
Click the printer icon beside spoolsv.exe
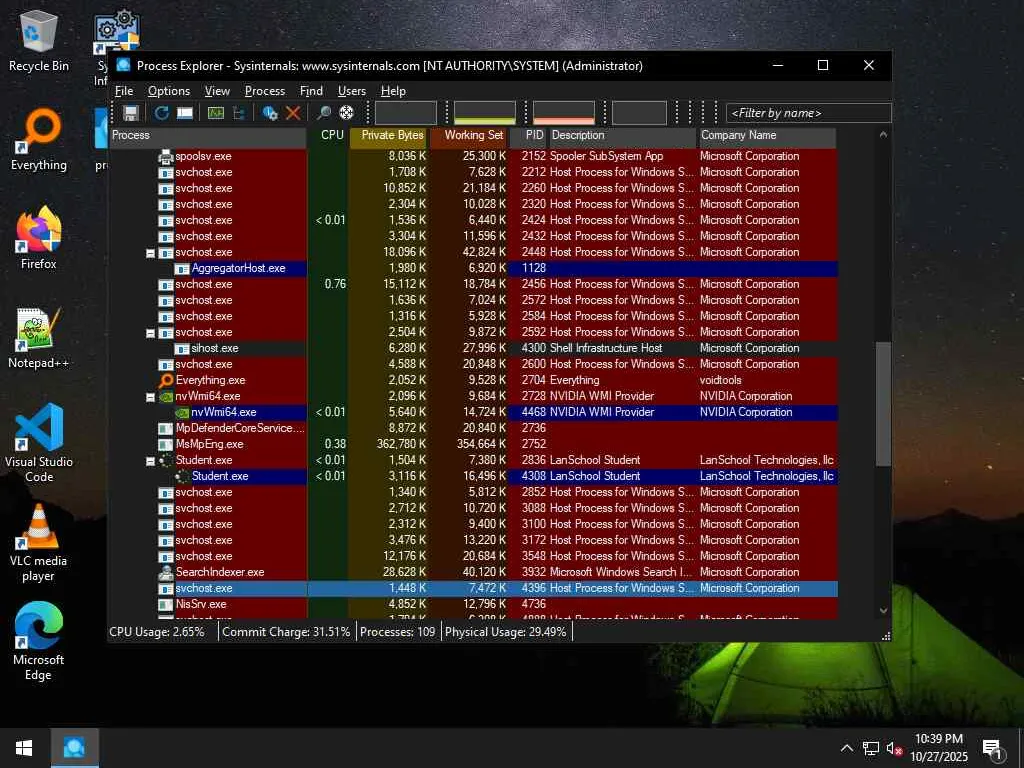(x=166, y=156)
